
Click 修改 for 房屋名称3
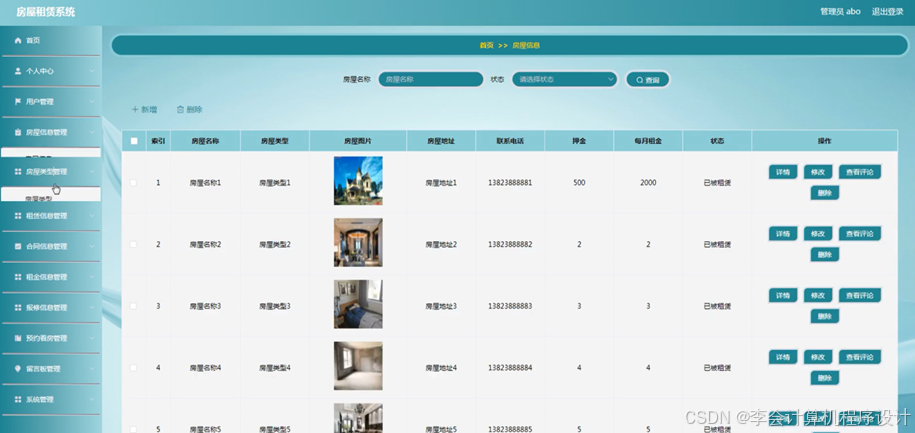(x=818, y=295)
